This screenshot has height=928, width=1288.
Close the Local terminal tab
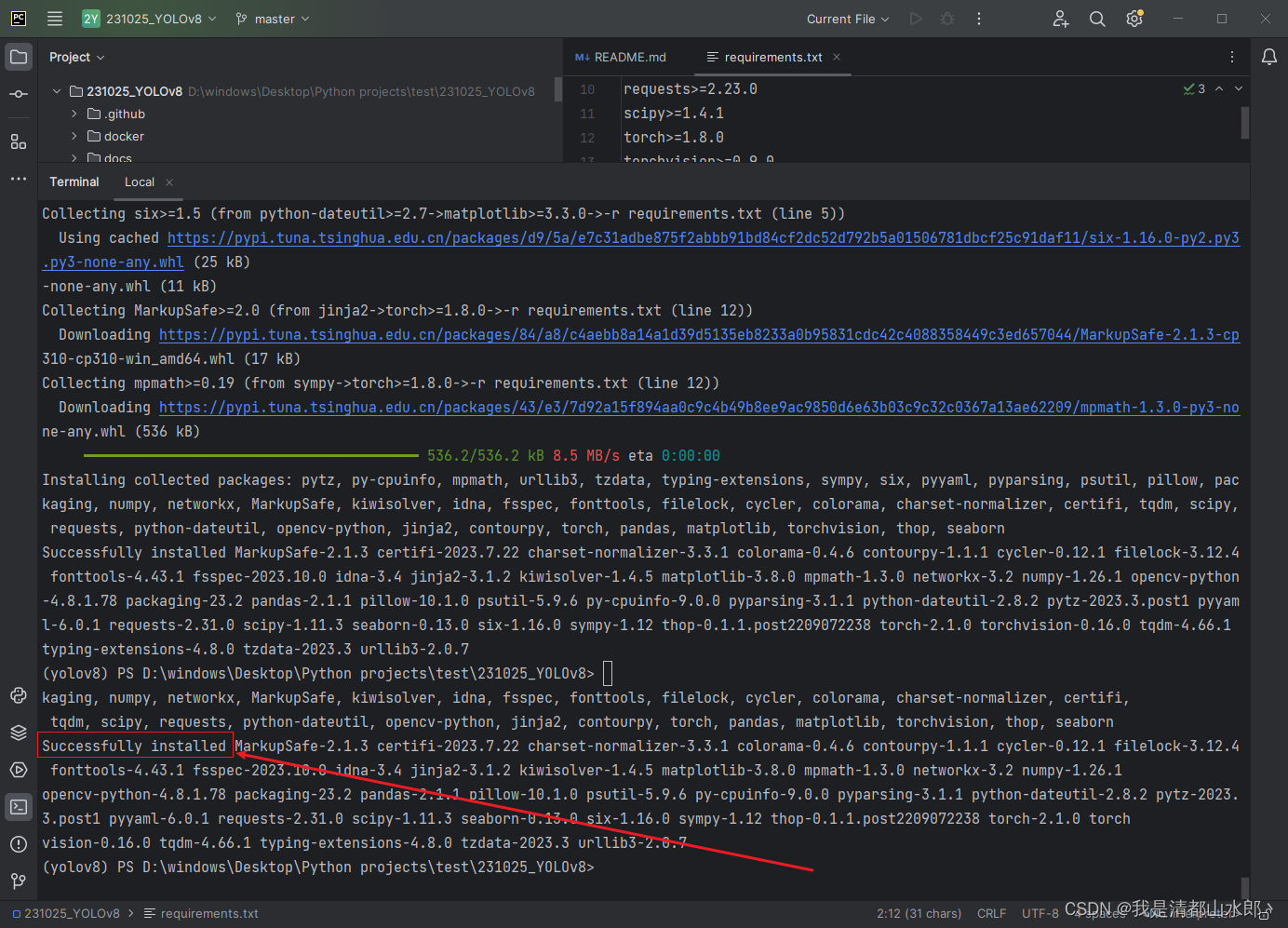click(x=169, y=182)
